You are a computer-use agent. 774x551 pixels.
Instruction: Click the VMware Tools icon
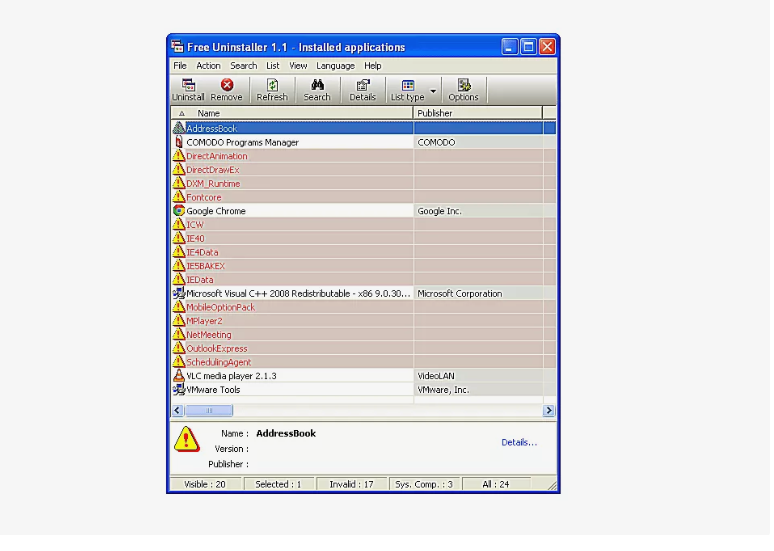coord(179,390)
